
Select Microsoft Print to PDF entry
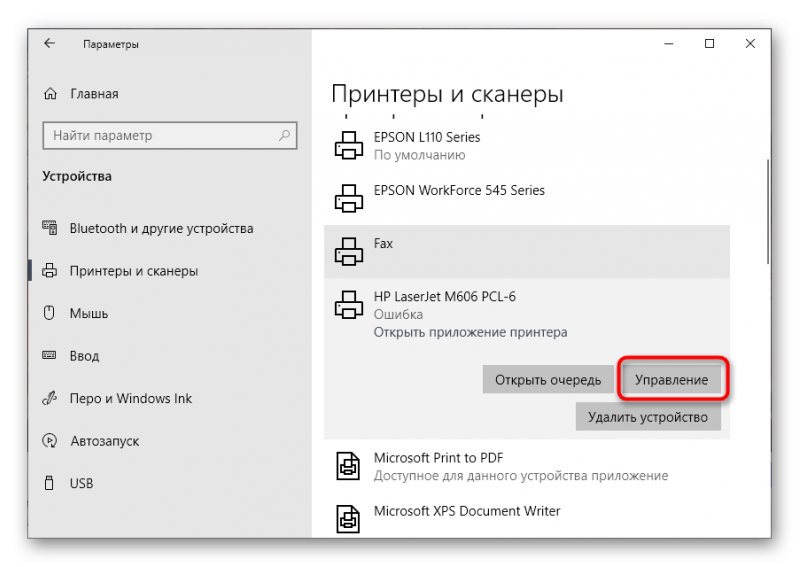[527, 466]
